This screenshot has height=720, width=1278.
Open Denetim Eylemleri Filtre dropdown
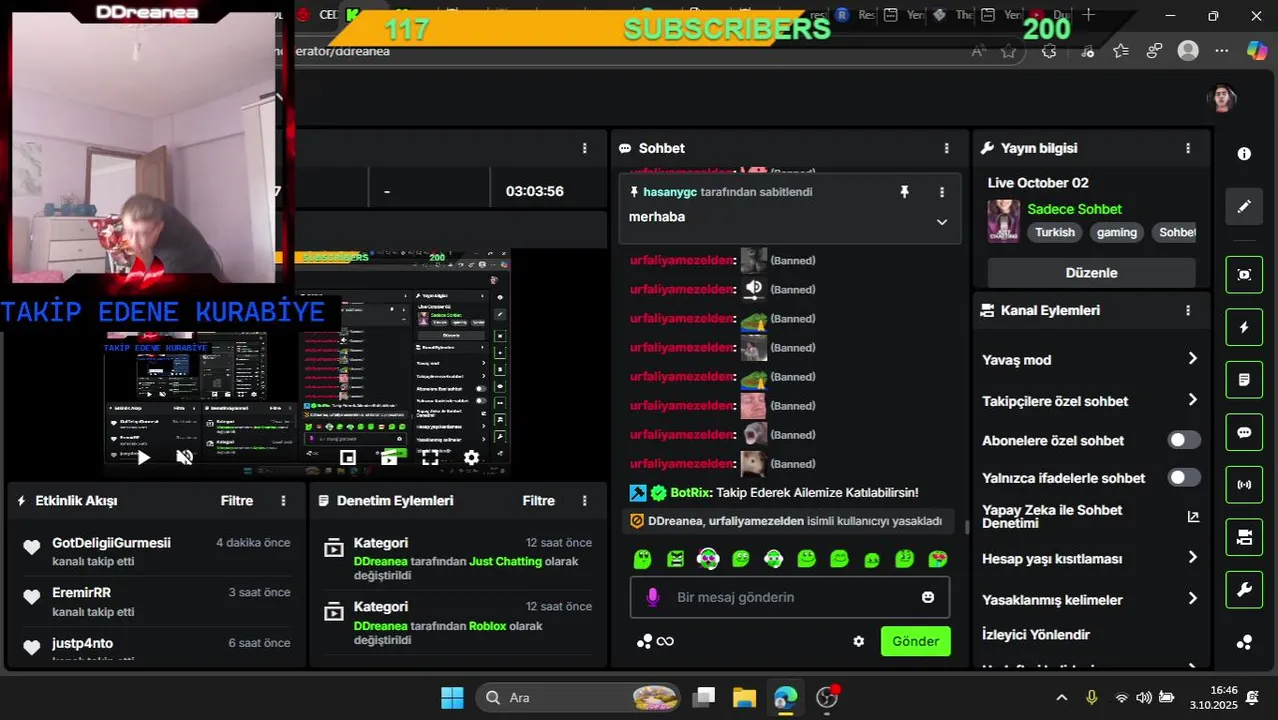[539, 501]
